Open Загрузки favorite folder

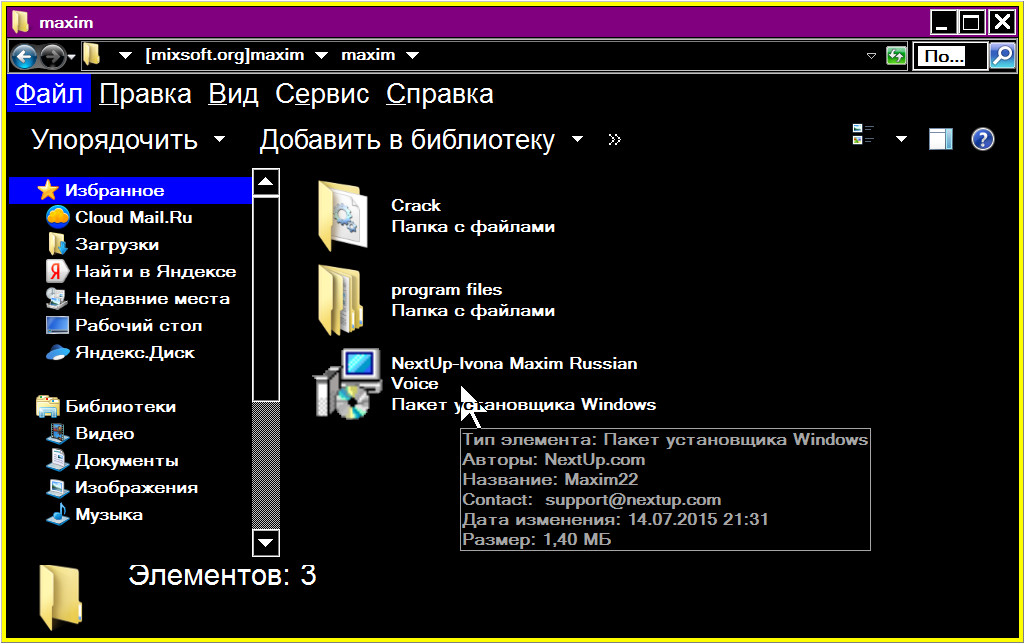click(x=117, y=245)
